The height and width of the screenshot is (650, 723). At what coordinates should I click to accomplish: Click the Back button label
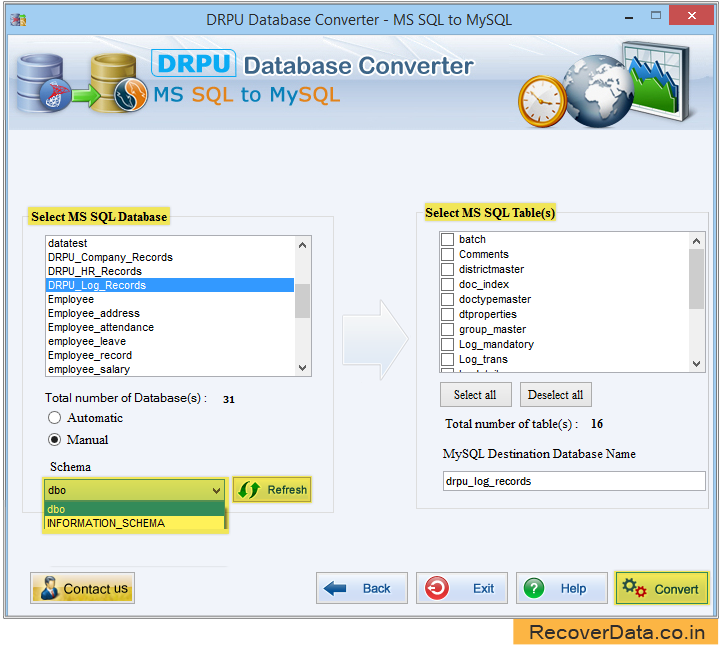377,589
